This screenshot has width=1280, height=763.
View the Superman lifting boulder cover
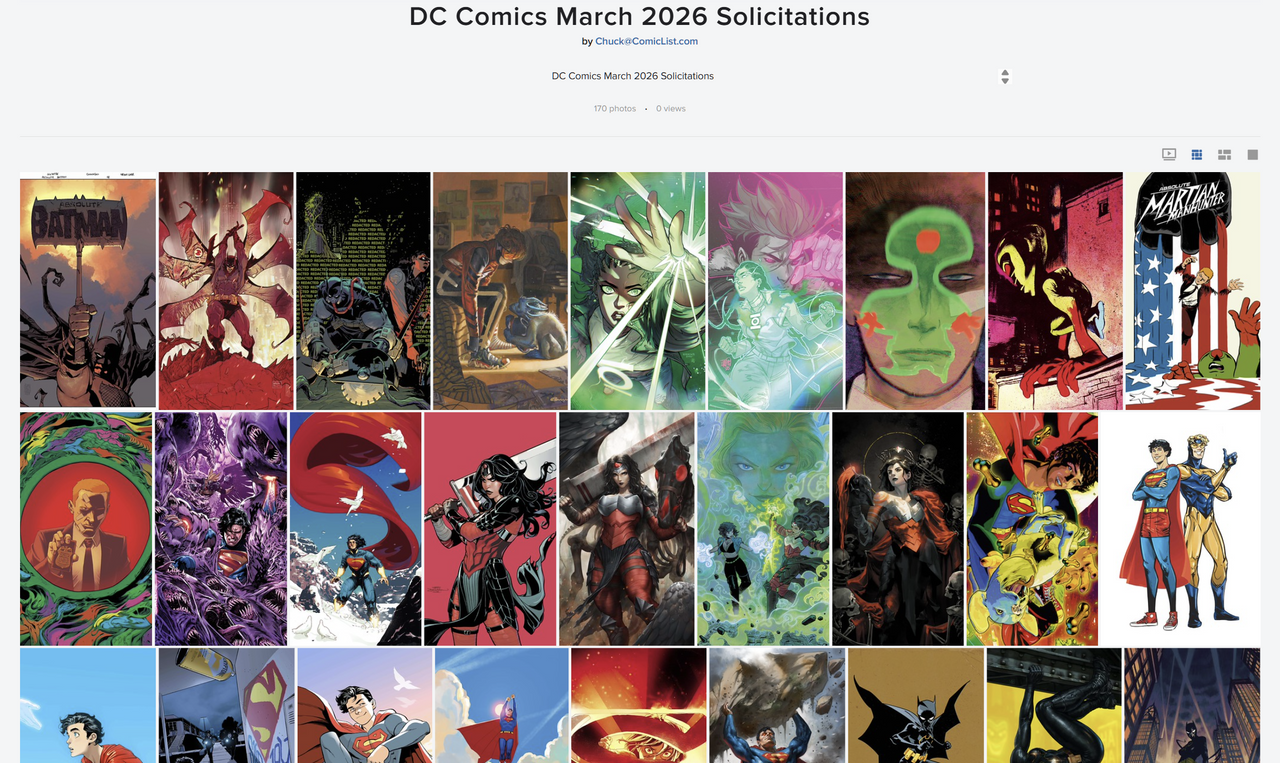777,706
